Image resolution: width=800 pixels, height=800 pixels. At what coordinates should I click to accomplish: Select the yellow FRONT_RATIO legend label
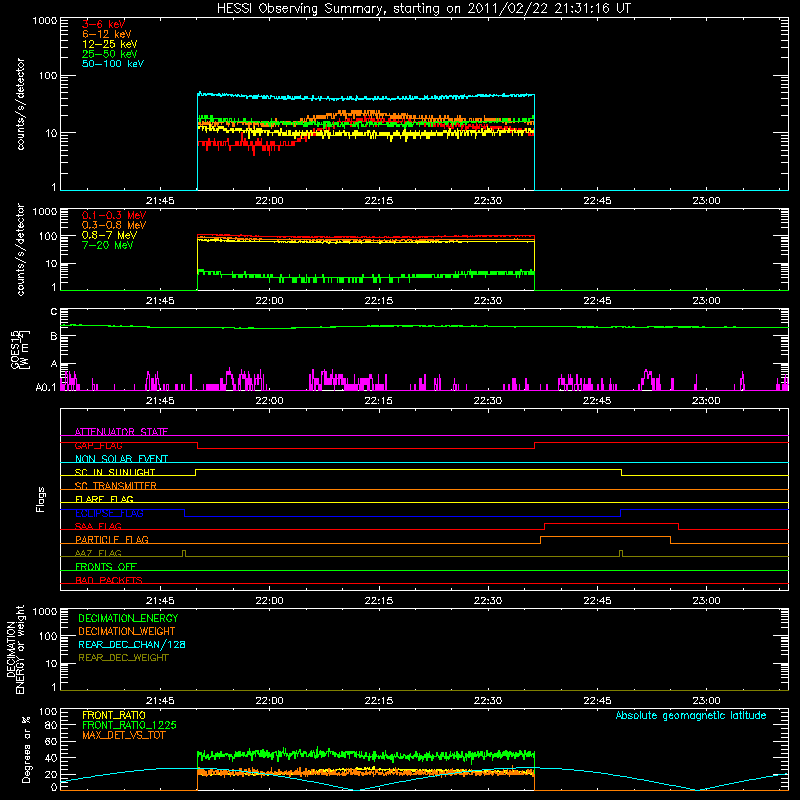(x=114, y=715)
